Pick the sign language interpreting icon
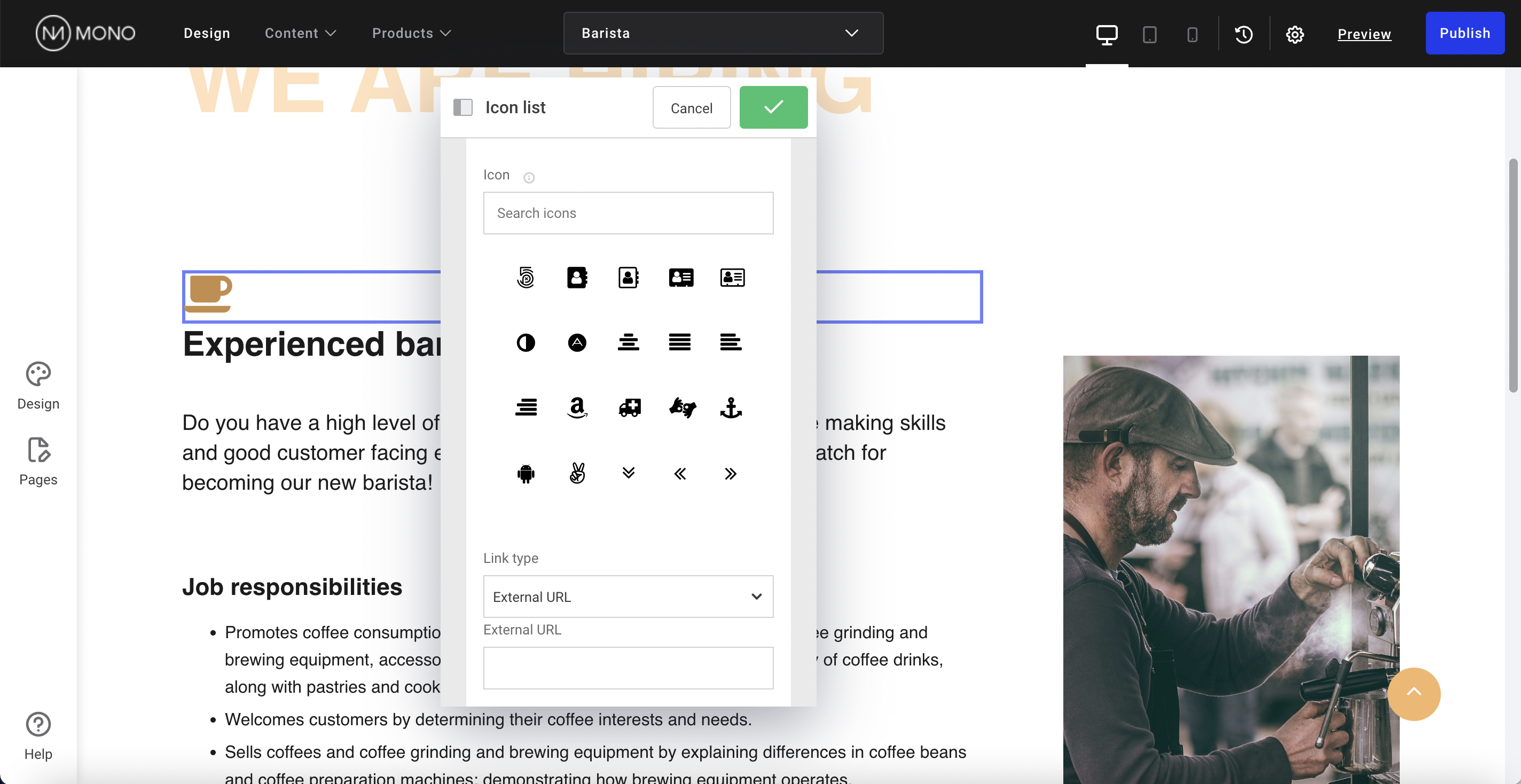The width and height of the screenshot is (1521, 784). pyautogui.click(x=682, y=407)
